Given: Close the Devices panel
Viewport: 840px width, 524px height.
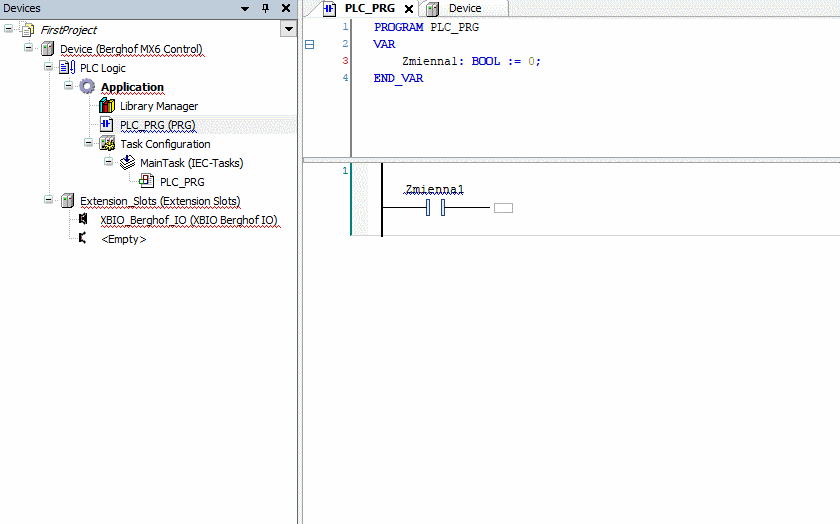Looking at the screenshot, I should [286, 8].
